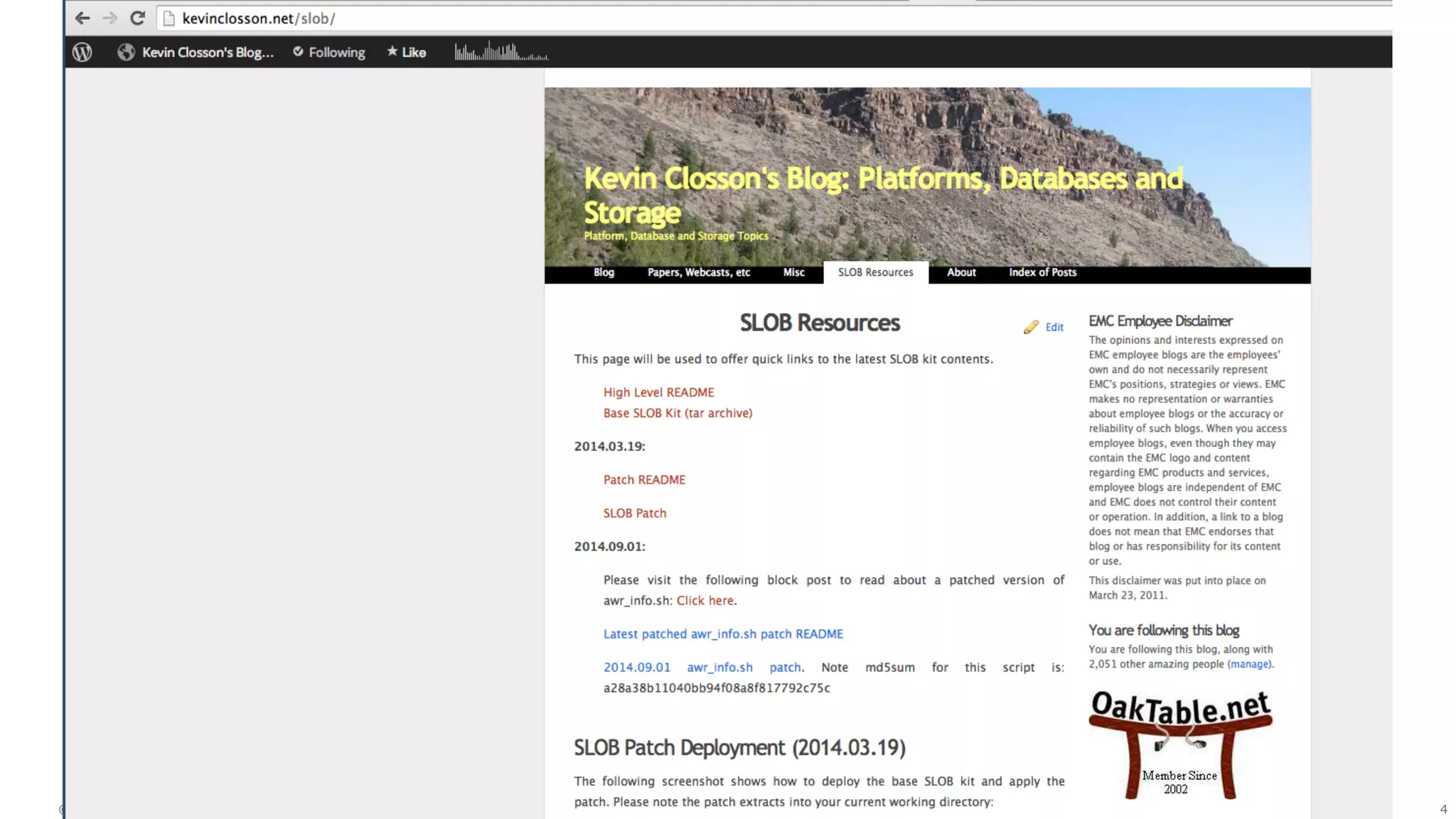Image resolution: width=1456 pixels, height=819 pixels.
Task: Open the Blog navigation tab
Action: coord(604,272)
